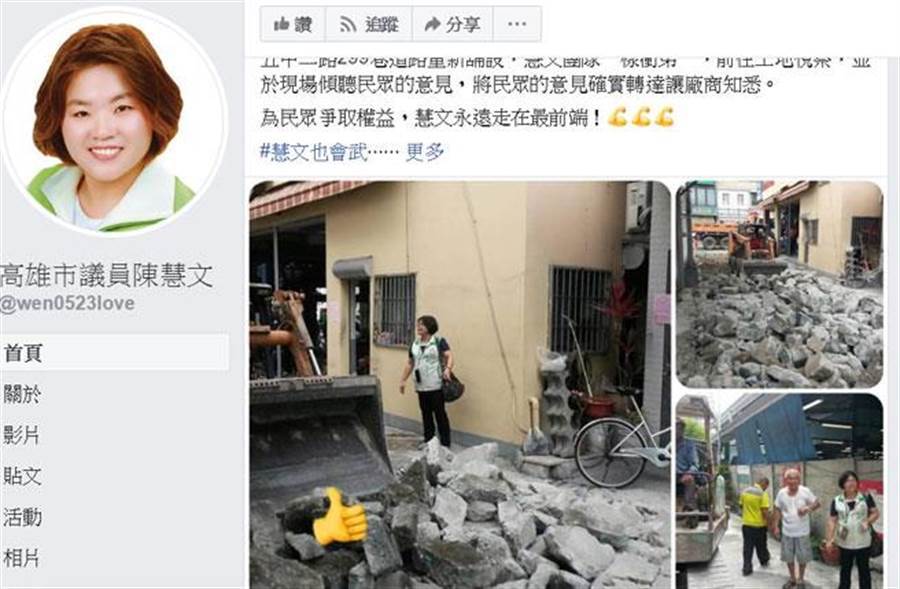This screenshot has width=900, height=589.
Task: Expand post text via 更多 link
Action: [425, 152]
